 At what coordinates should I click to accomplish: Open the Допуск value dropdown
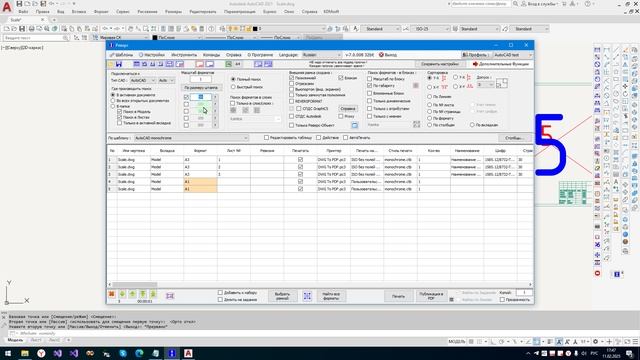pos(485,84)
